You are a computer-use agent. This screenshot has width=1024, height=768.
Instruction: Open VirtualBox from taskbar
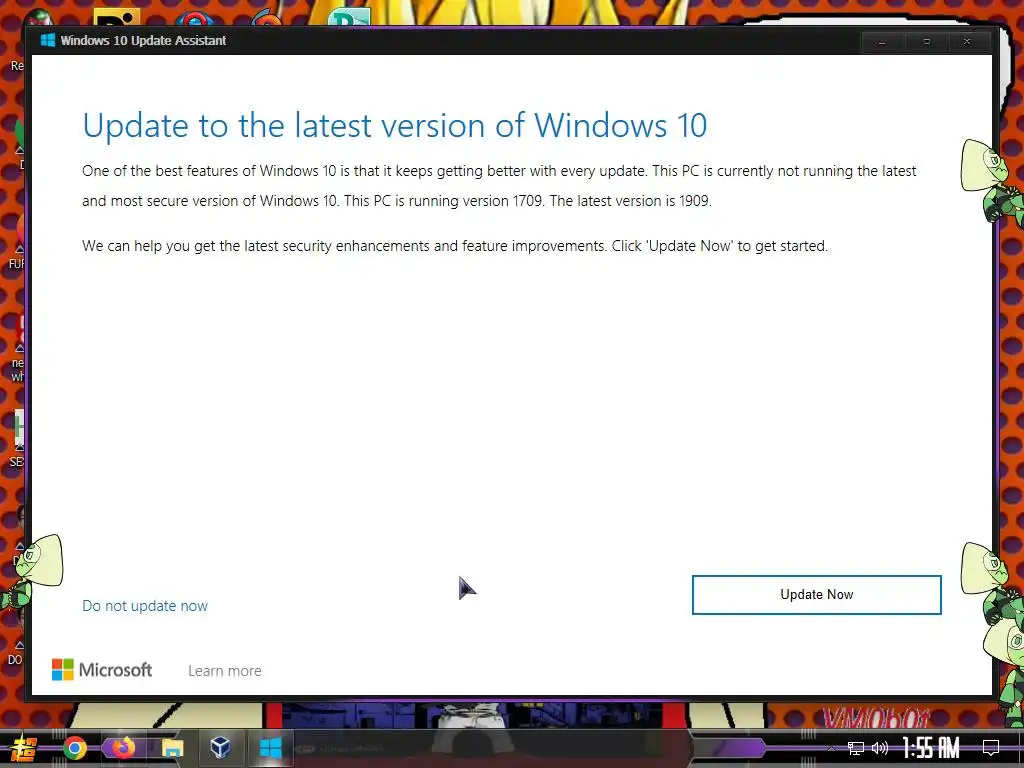220,748
